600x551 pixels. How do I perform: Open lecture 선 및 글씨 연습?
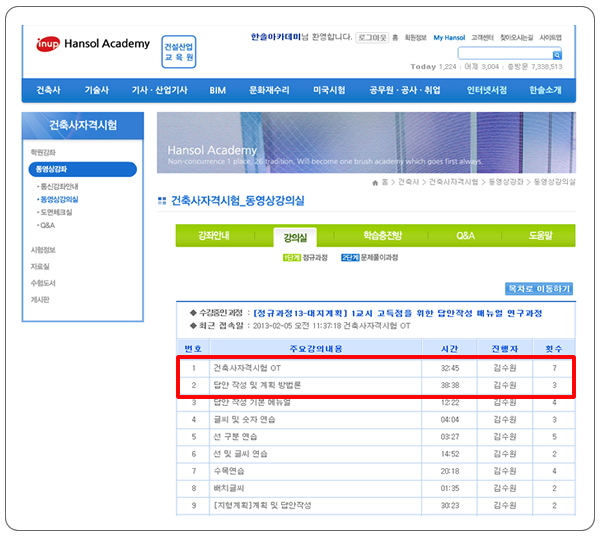click(240, 454)
